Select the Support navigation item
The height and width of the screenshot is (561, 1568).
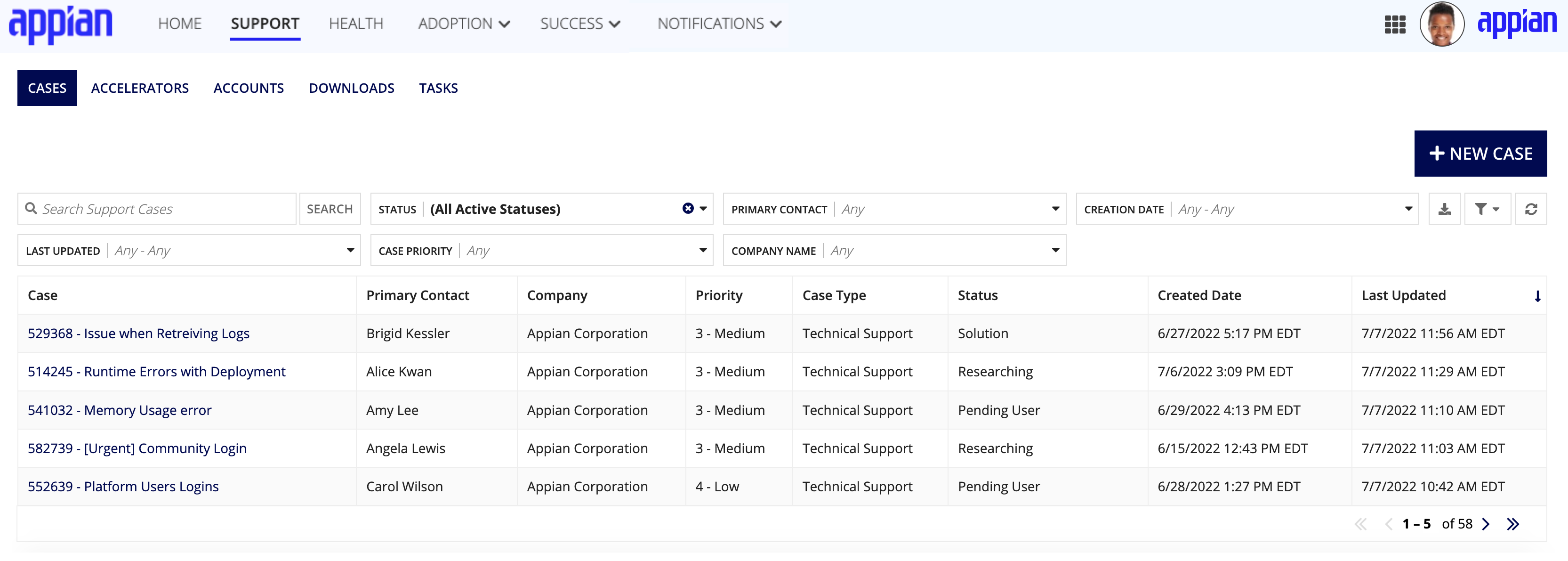[x=265, y=24]
